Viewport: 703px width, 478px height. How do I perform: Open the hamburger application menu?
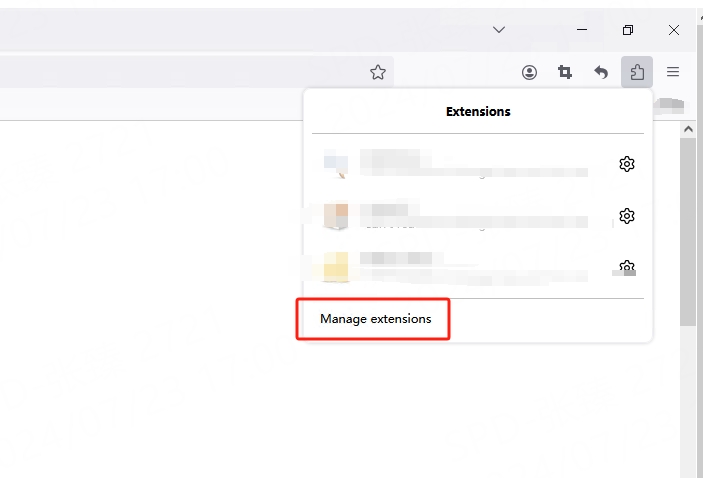click(673, 72)
